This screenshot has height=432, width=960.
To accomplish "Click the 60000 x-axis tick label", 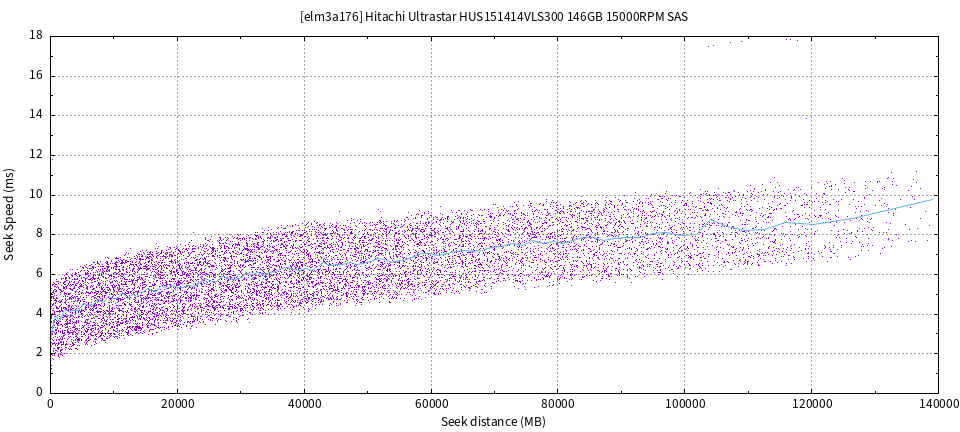I will coord(431,404).
